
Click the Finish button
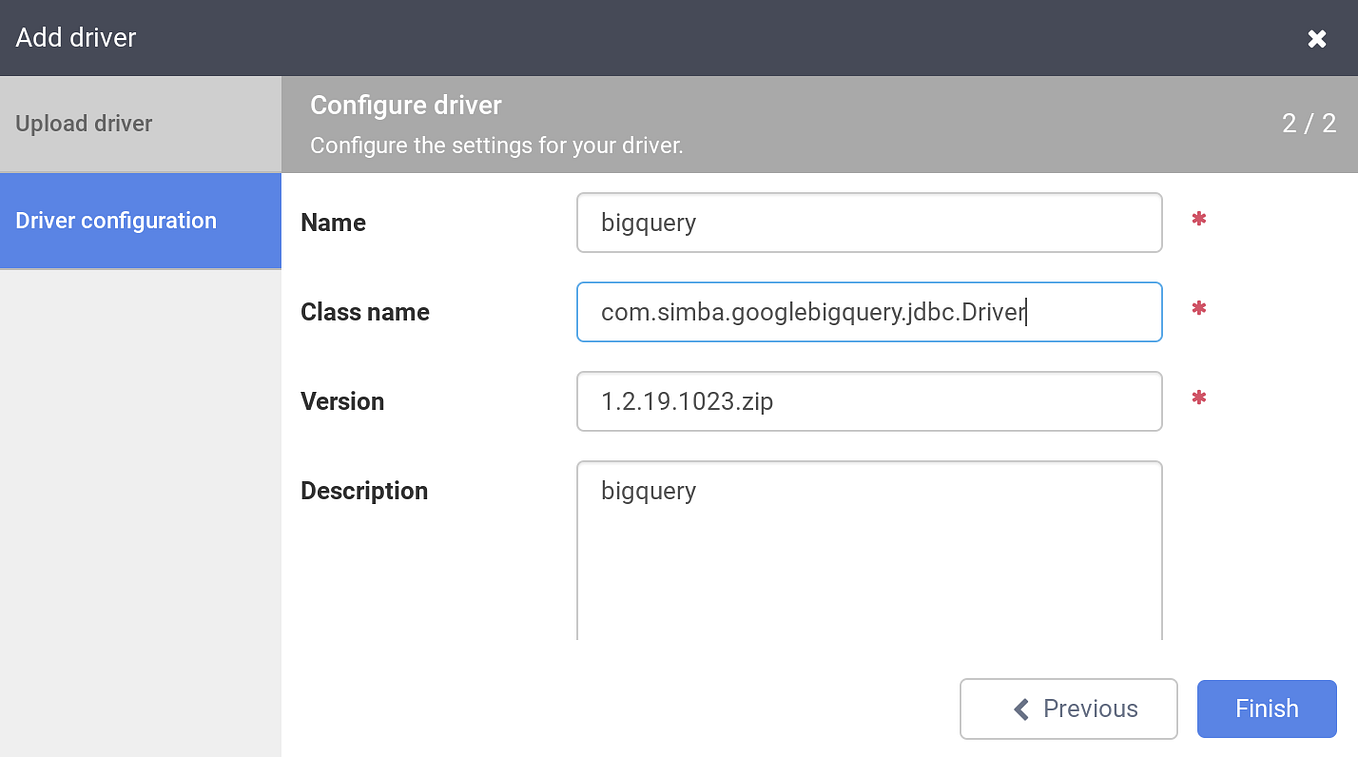pos(1266,708)
